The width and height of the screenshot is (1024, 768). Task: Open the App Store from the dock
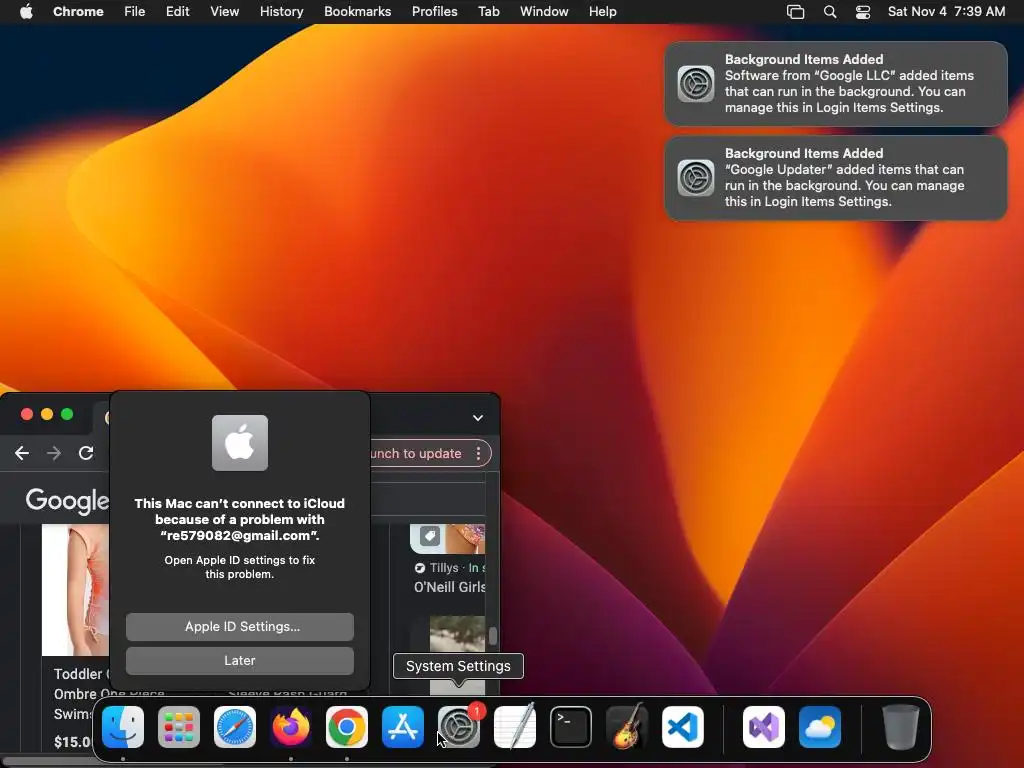click(x=403, y=727)
